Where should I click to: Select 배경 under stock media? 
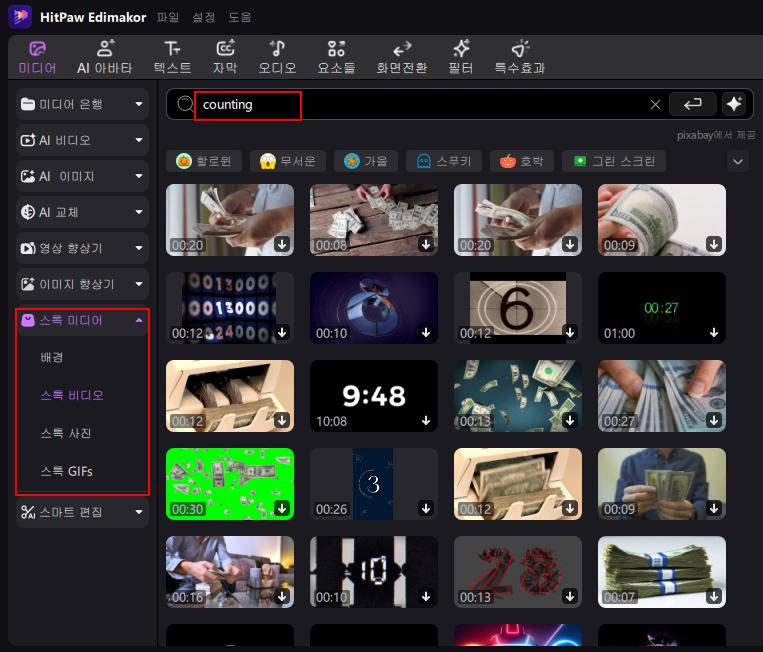click(x=52, y=357)
